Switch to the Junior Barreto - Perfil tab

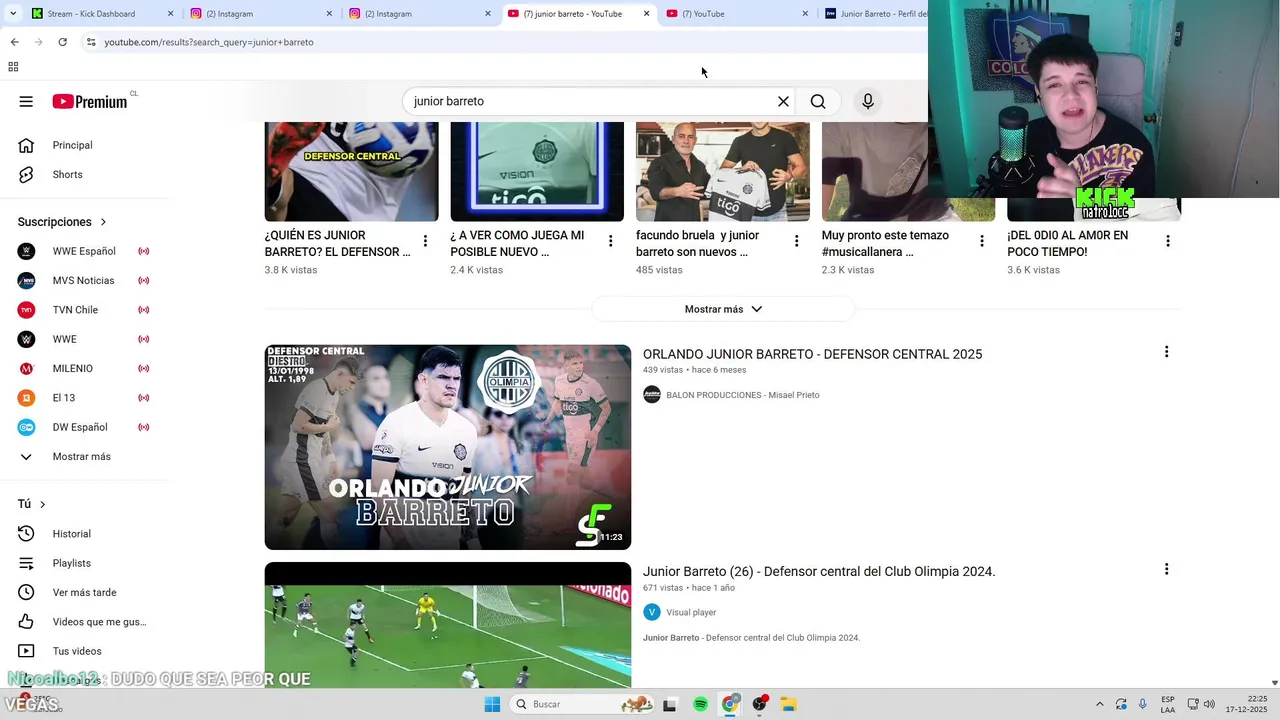(x=874, y=14)
